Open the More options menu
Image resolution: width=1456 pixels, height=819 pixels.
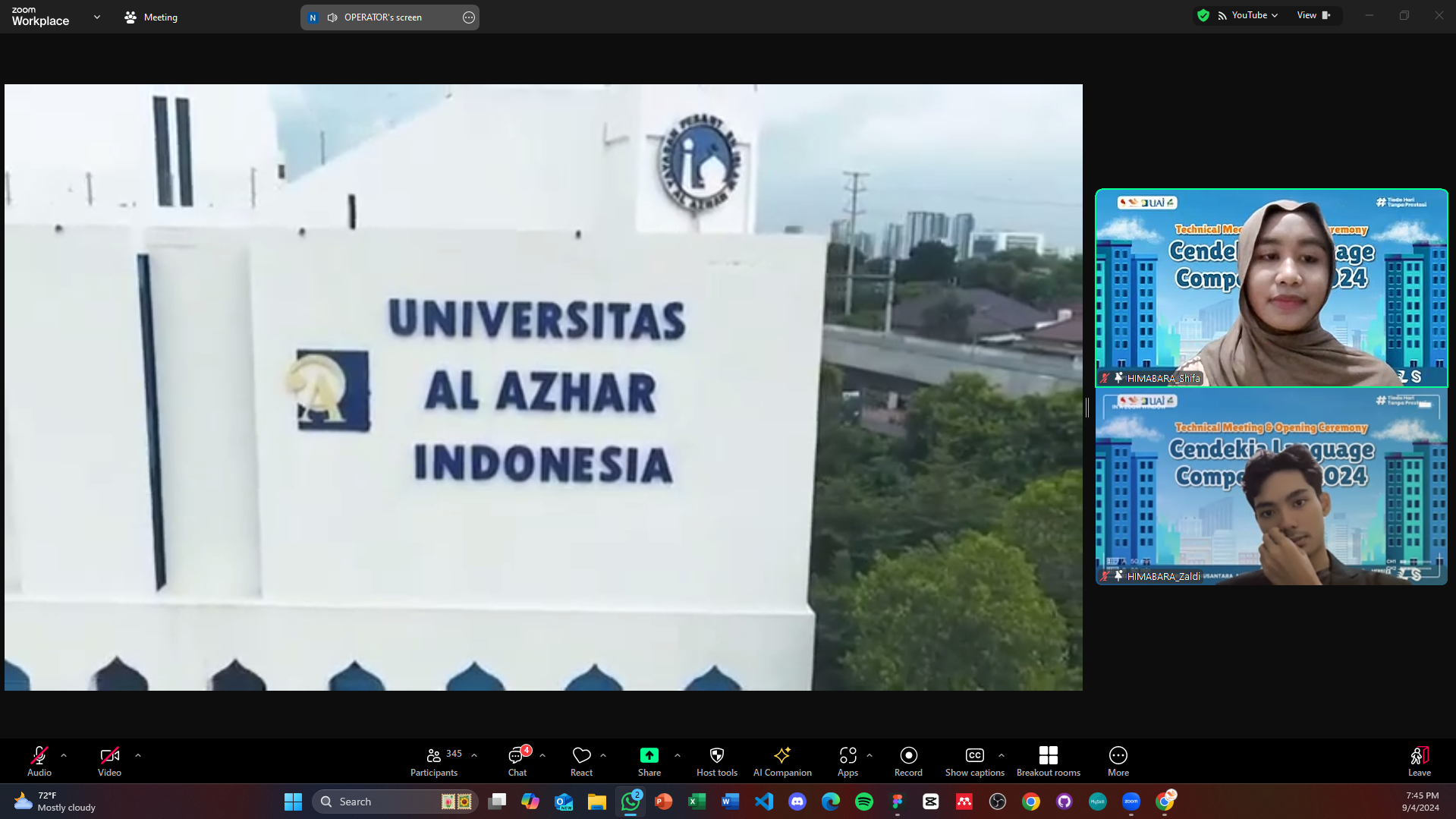[x=1118, y=761]
